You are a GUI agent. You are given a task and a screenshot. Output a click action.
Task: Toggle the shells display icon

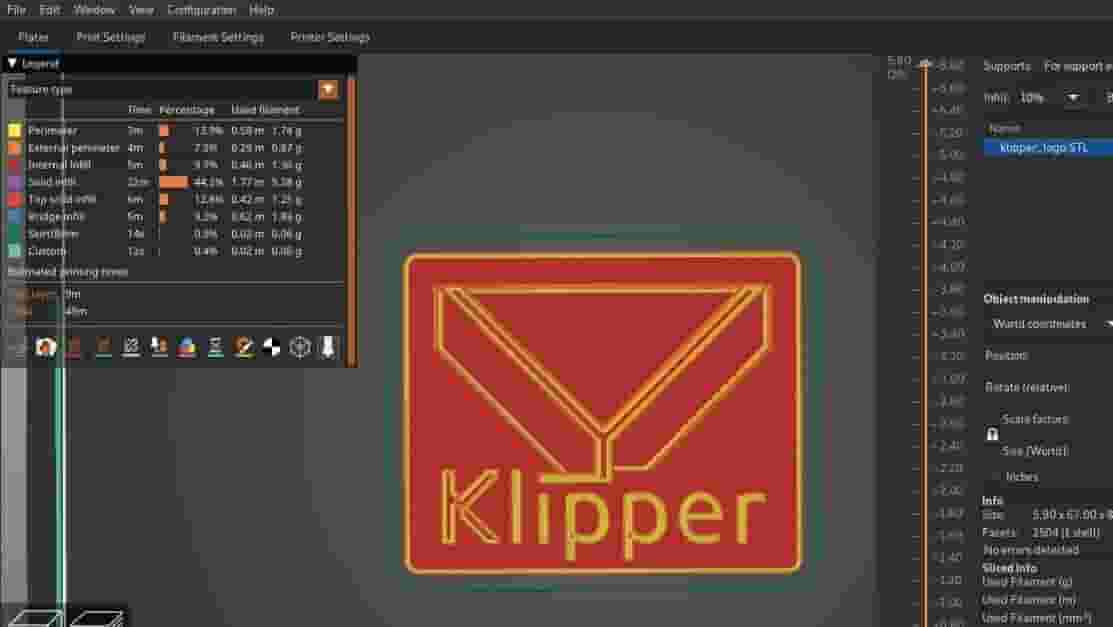272,347
